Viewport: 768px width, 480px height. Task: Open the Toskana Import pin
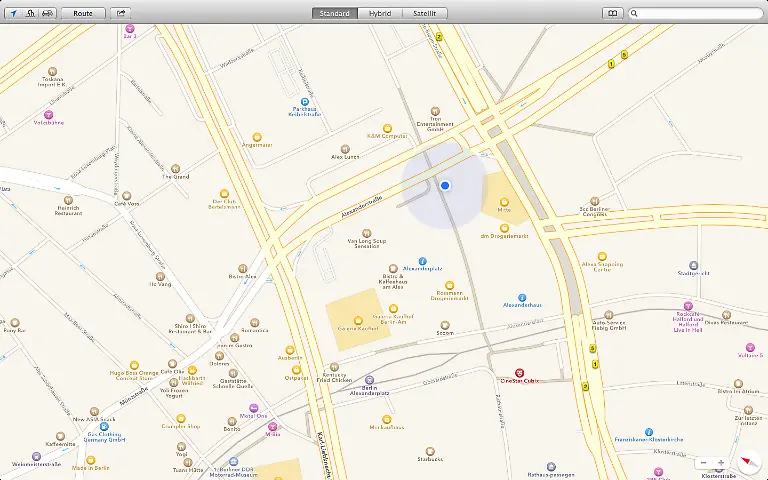pyautogui.click(x=52, y=72)
